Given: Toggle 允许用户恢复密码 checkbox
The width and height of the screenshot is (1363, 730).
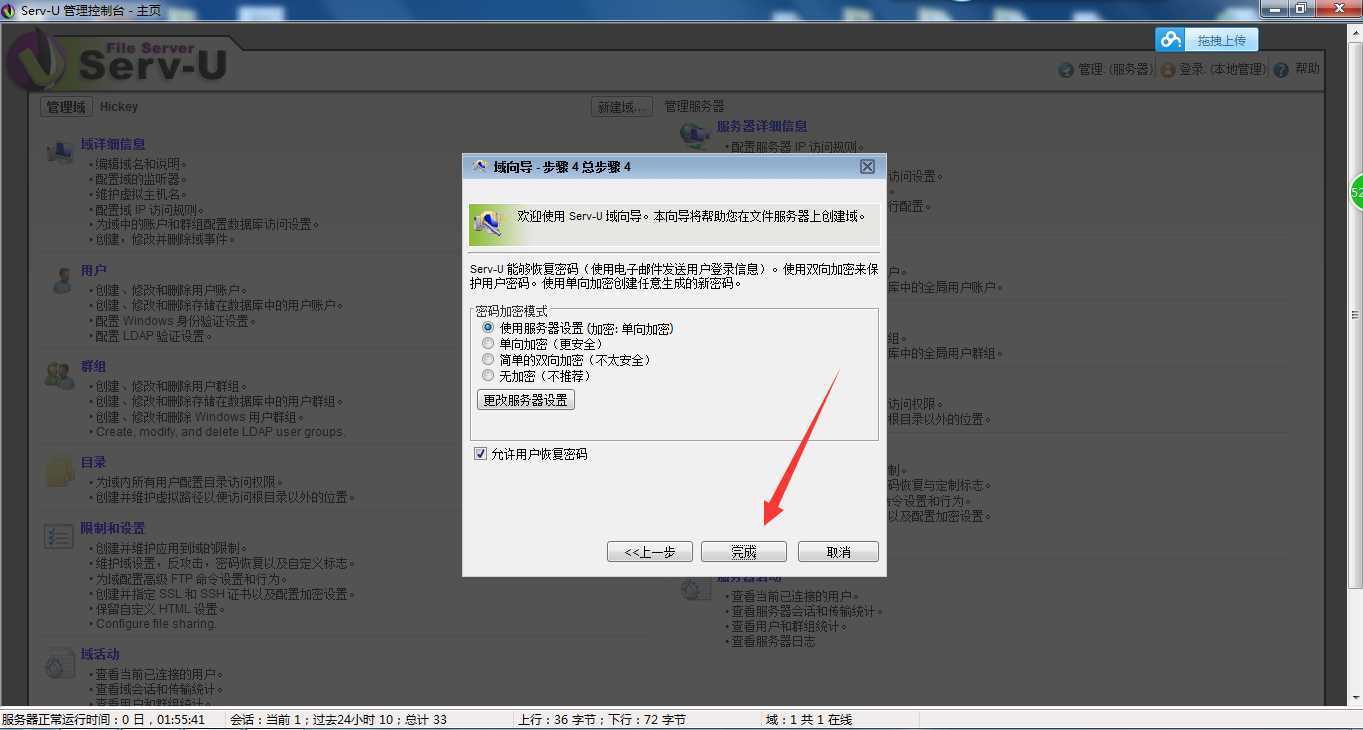Looking at the screenshot, I should click(x=481, y=454).
